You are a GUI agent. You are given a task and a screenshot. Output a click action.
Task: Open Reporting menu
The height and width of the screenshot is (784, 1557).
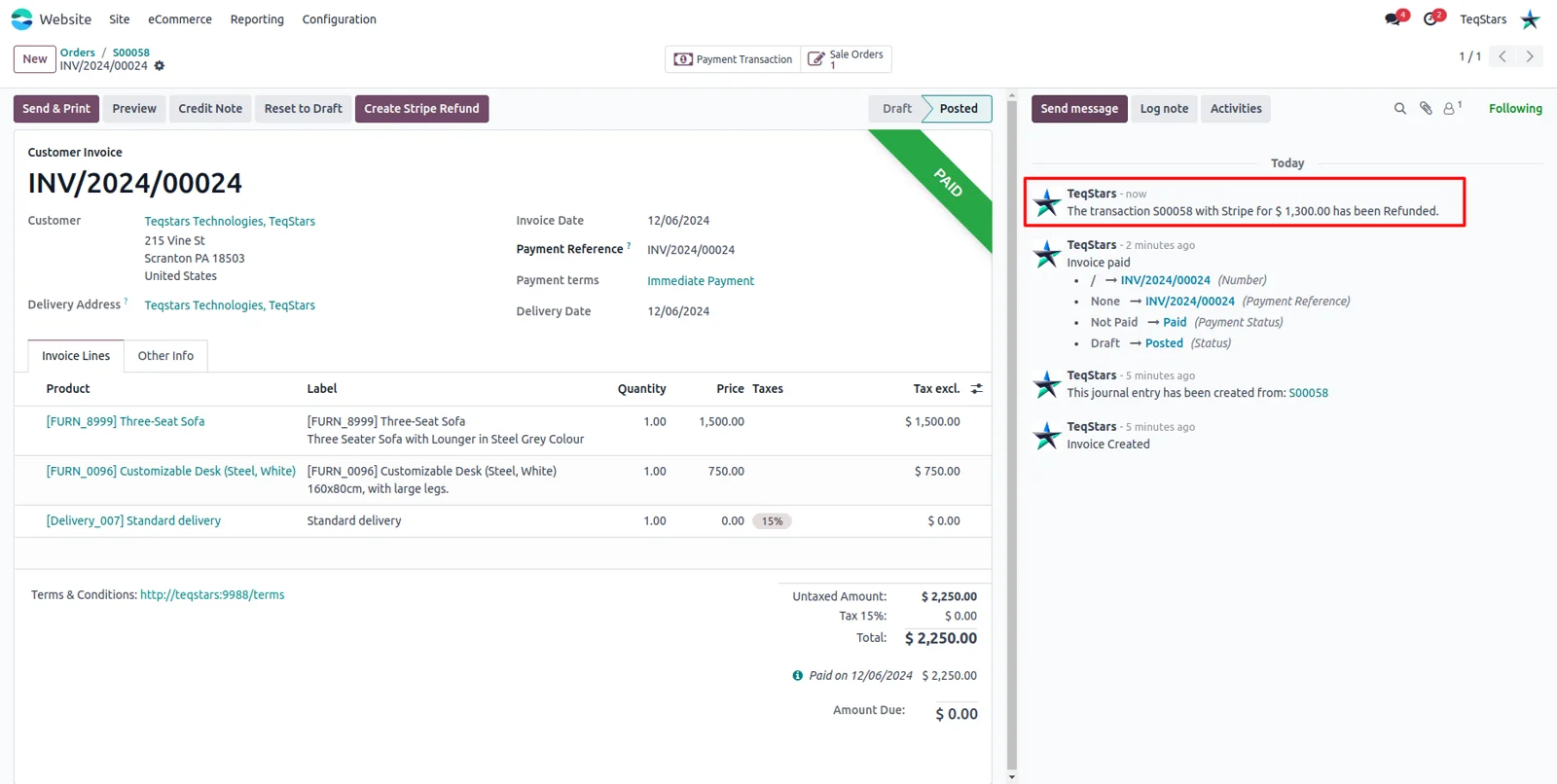(257, 19)
